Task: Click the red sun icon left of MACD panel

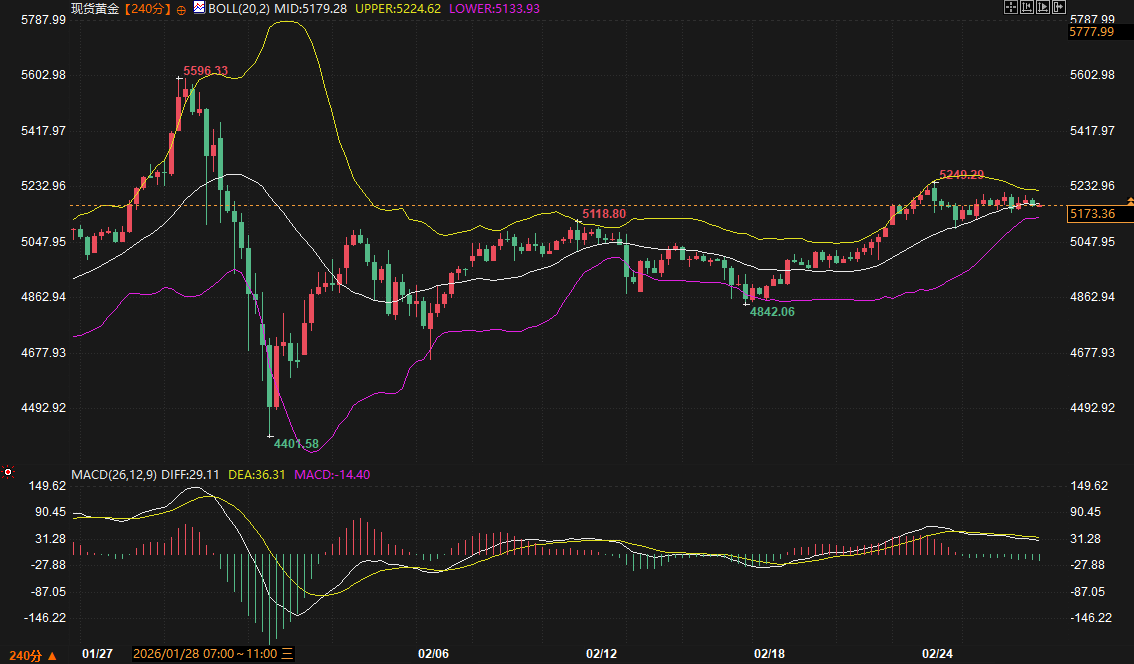Action: click(x=8, y=472)
